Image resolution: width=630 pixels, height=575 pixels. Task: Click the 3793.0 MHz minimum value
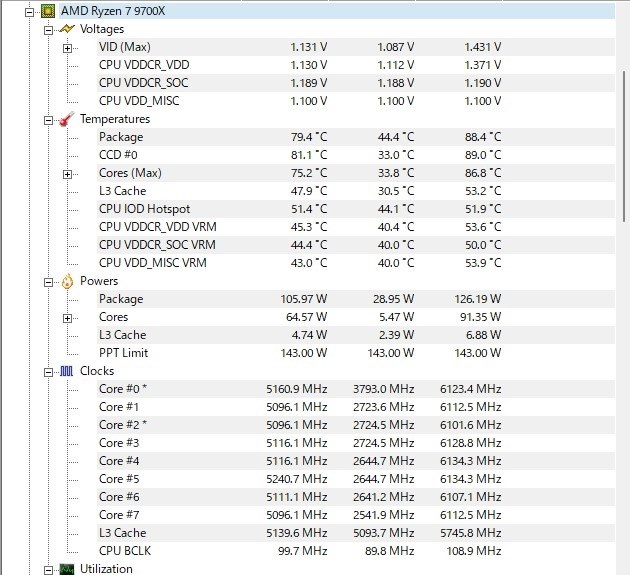pyautogui.click(x=384, y=389)
